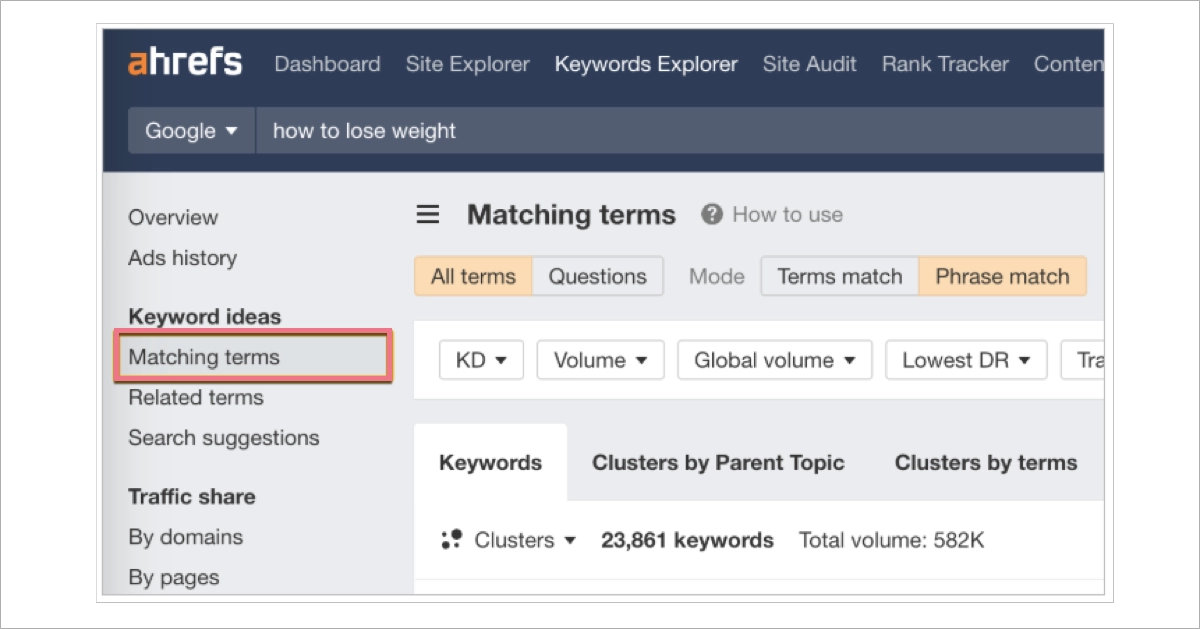Click the keyword search input field

600,130
